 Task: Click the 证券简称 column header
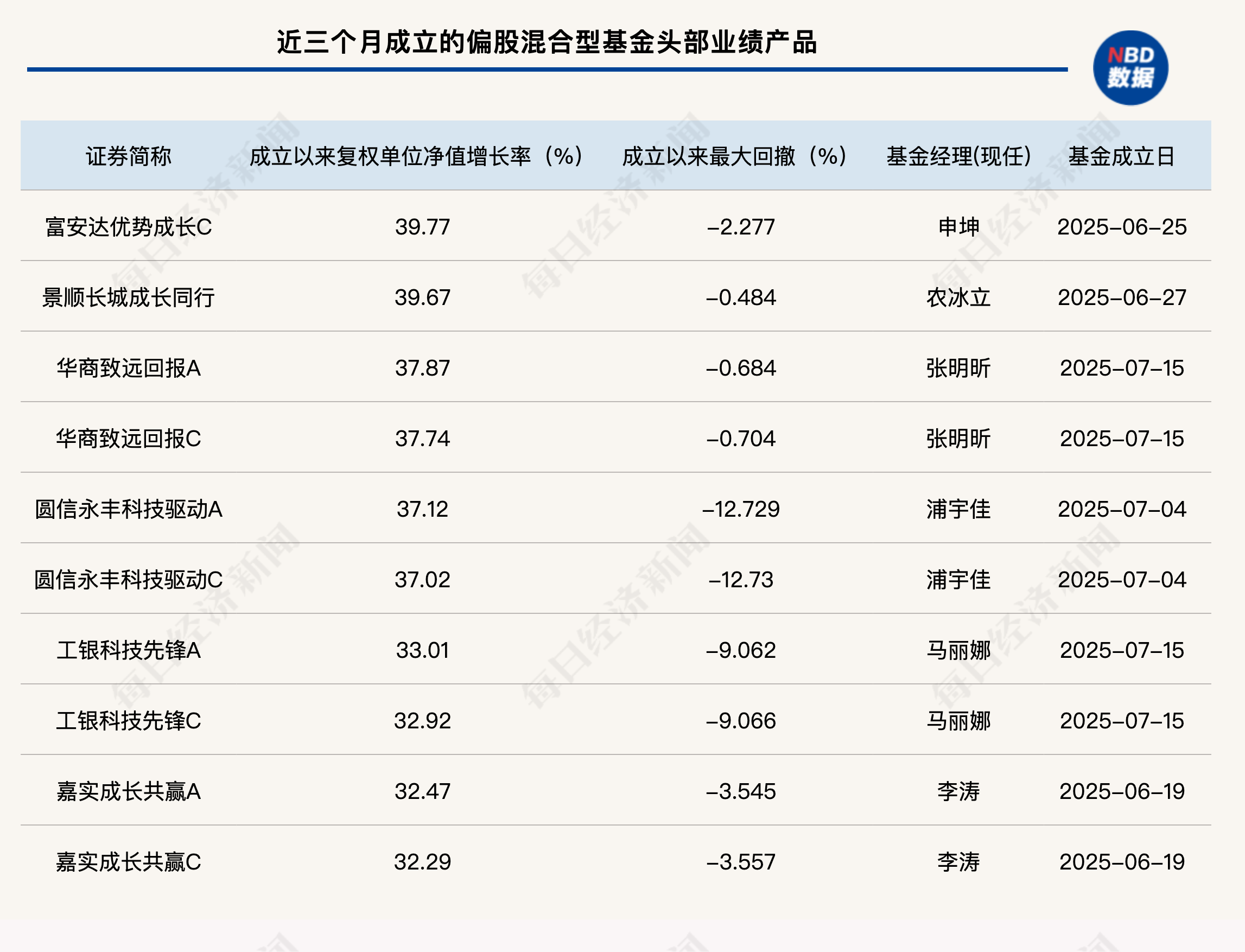(x=129, y=156)
